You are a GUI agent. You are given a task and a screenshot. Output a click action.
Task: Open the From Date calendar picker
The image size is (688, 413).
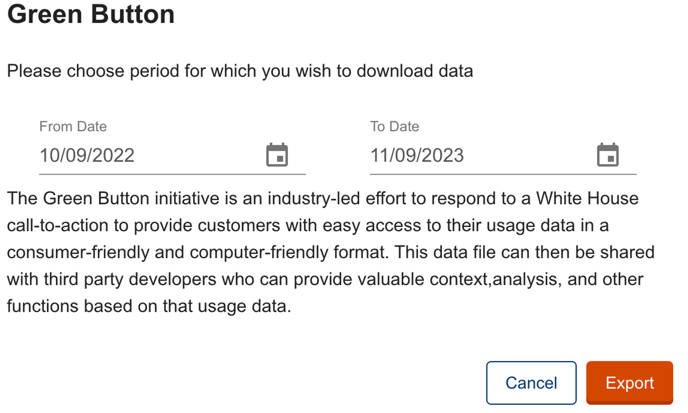[277, 155]
